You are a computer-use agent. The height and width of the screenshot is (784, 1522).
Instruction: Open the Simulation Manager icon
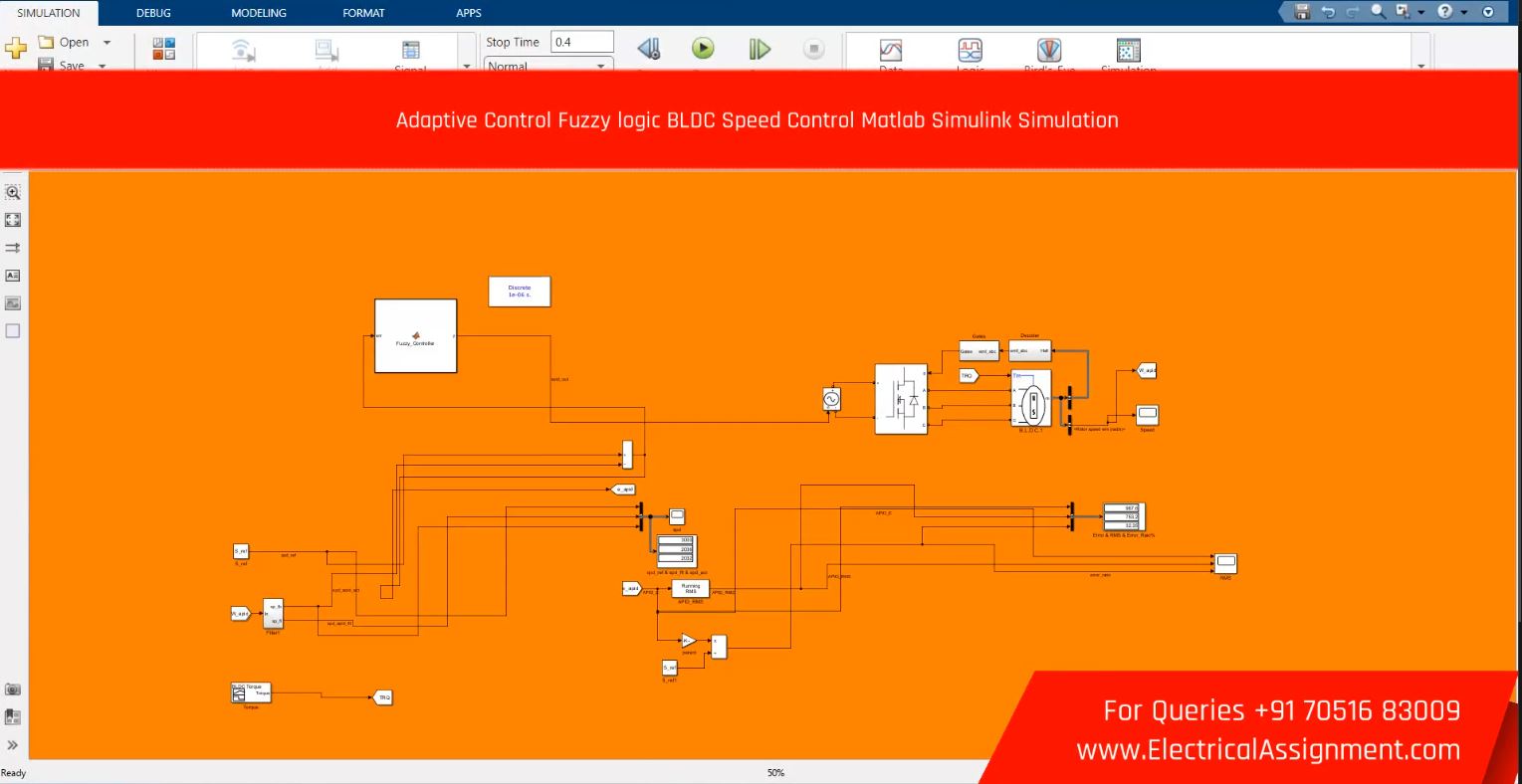pos(1128,51)
